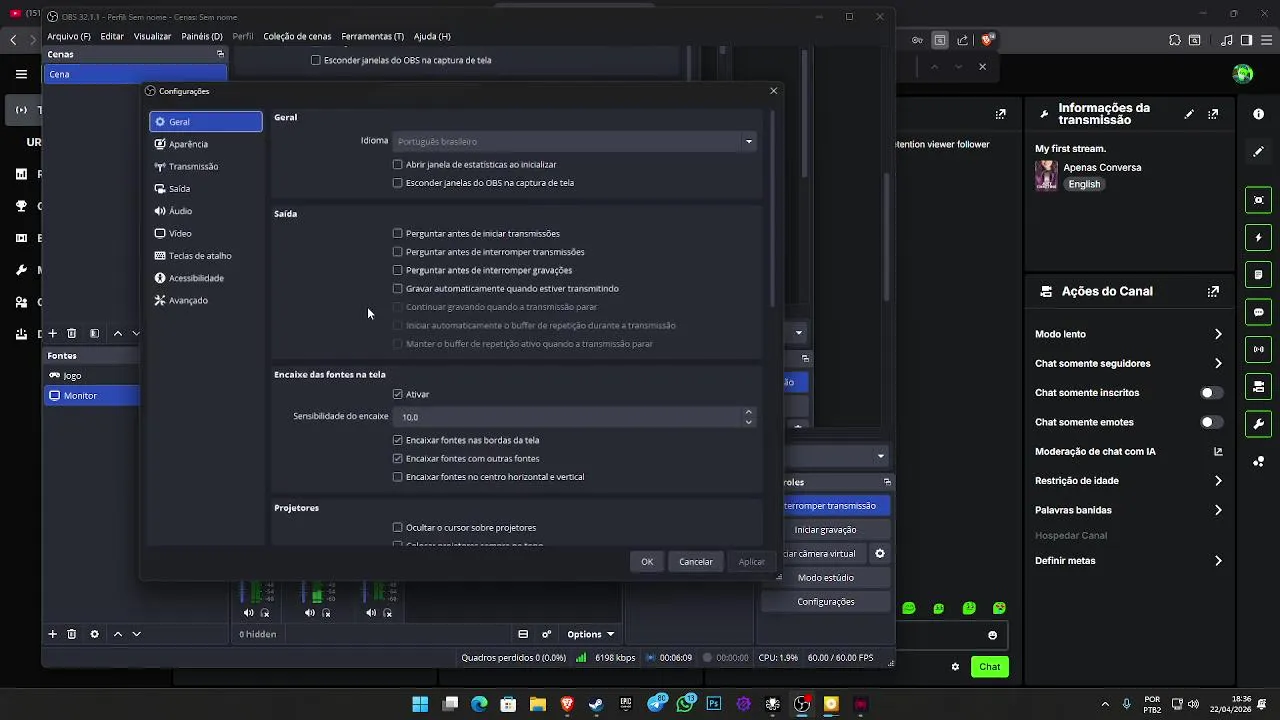The width and height of the screenshot is (1280, 720).
Task: Delete selected source with trash icon
Action: (x=71, y=634)
